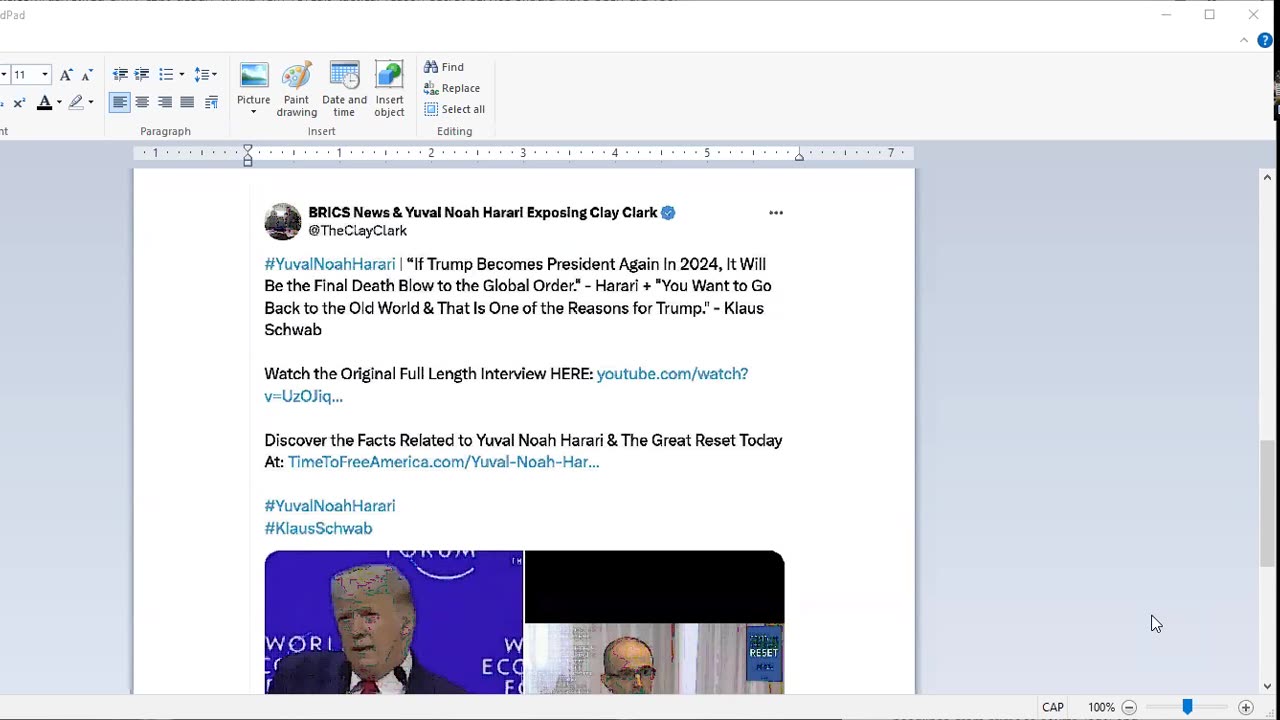Minimize the WordPad window
1280x720 pixels.
pos(1166,15)
